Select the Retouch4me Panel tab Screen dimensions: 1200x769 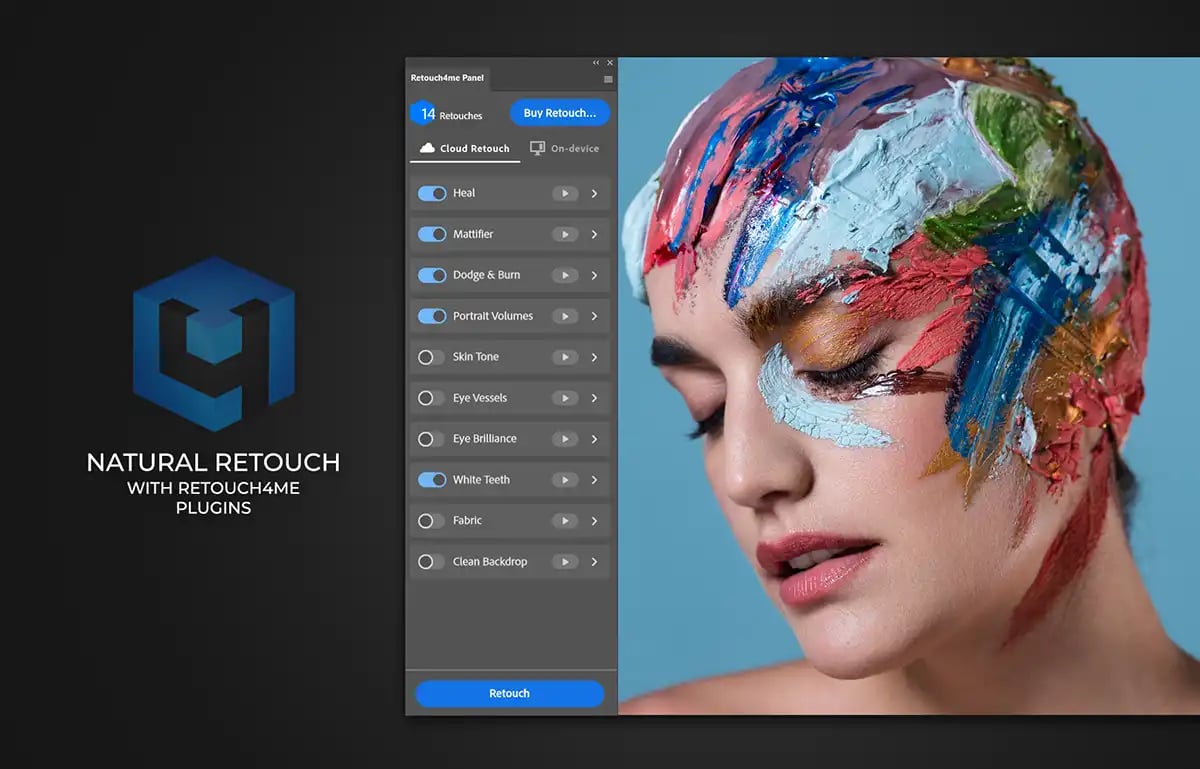coord(447,78)
